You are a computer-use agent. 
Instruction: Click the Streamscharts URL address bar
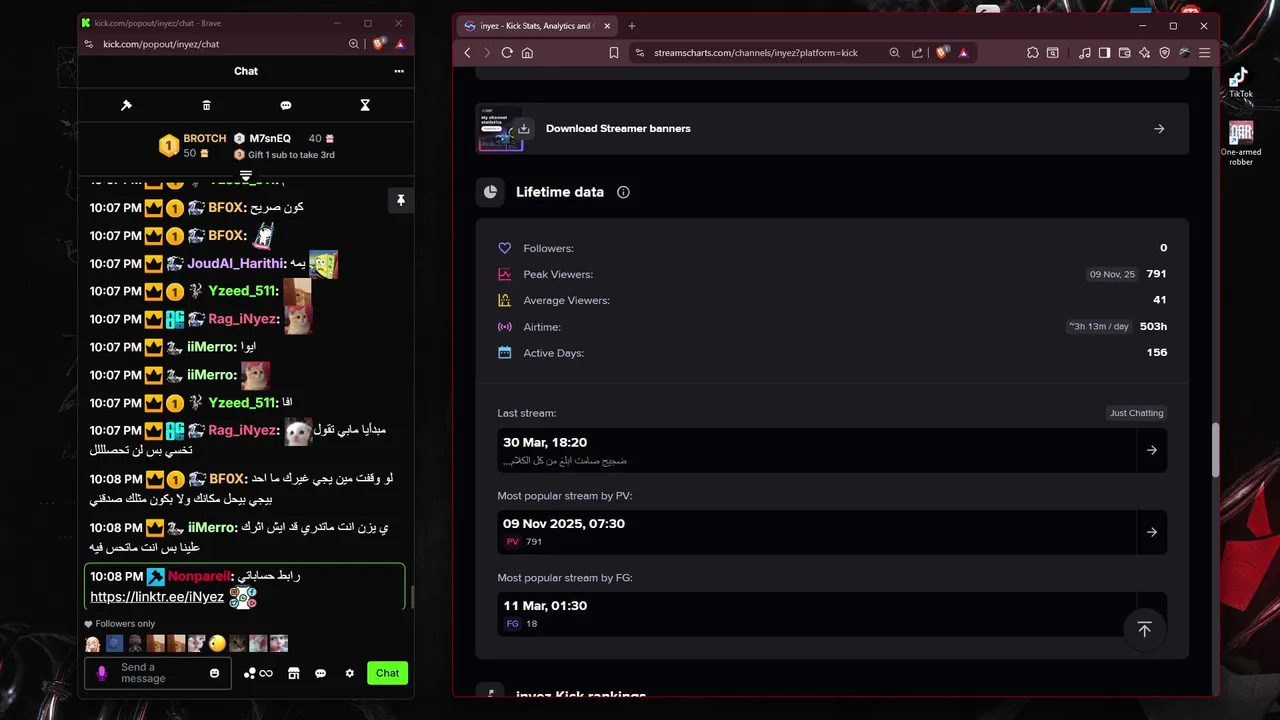756,53
